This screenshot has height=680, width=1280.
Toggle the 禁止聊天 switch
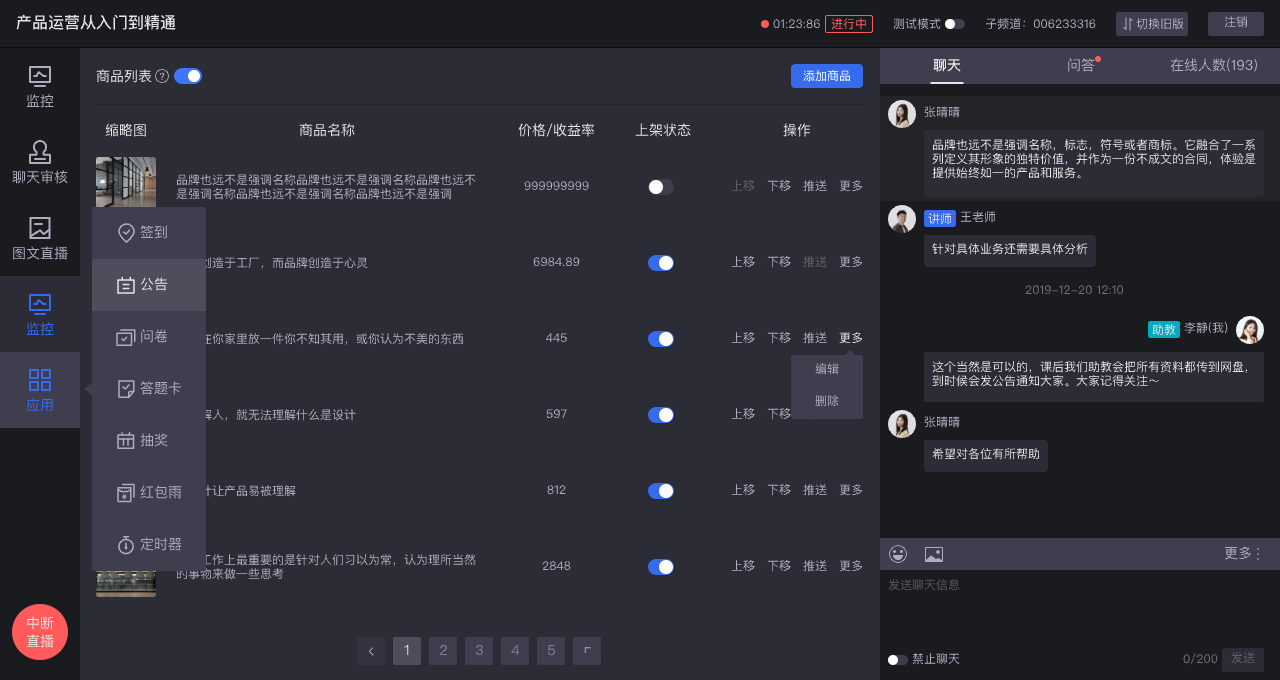point(898,660)
